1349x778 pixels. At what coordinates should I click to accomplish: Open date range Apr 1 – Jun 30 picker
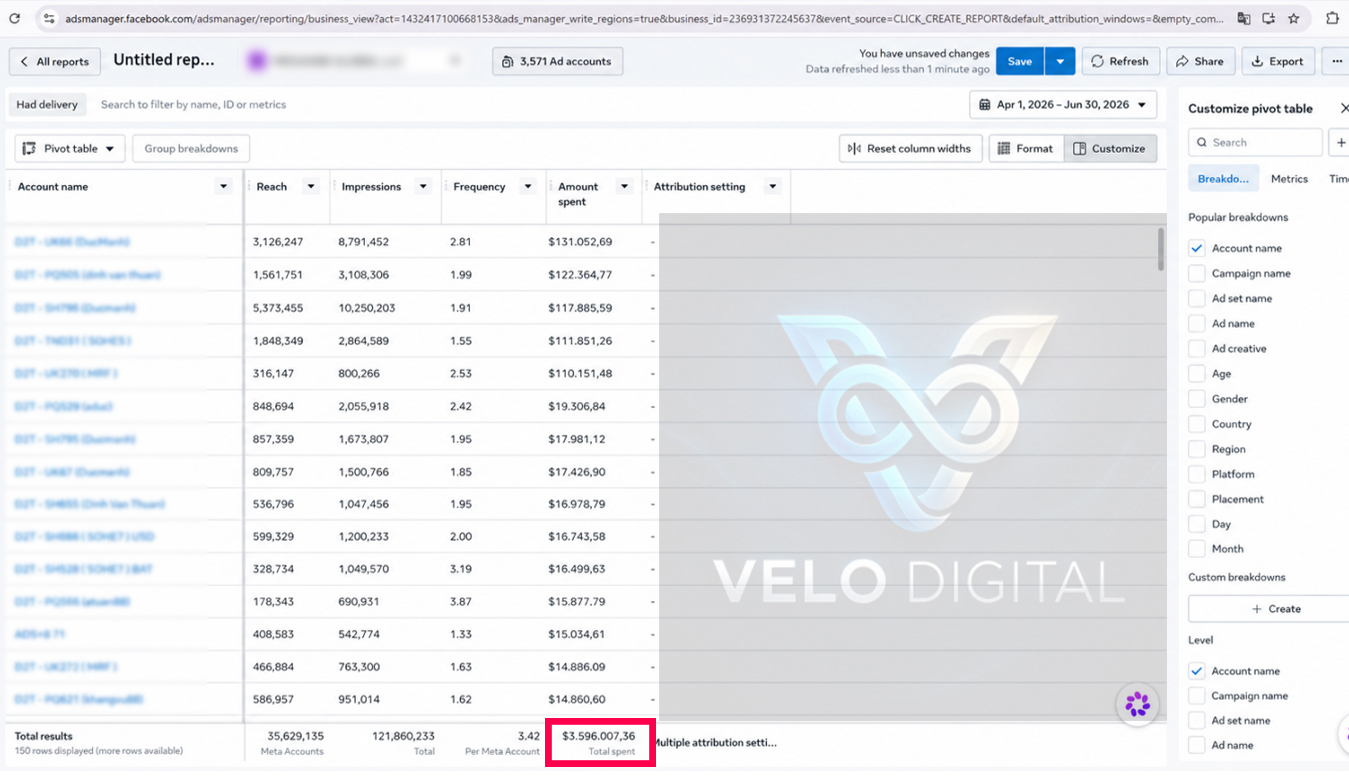click(x=1063, y=105)
